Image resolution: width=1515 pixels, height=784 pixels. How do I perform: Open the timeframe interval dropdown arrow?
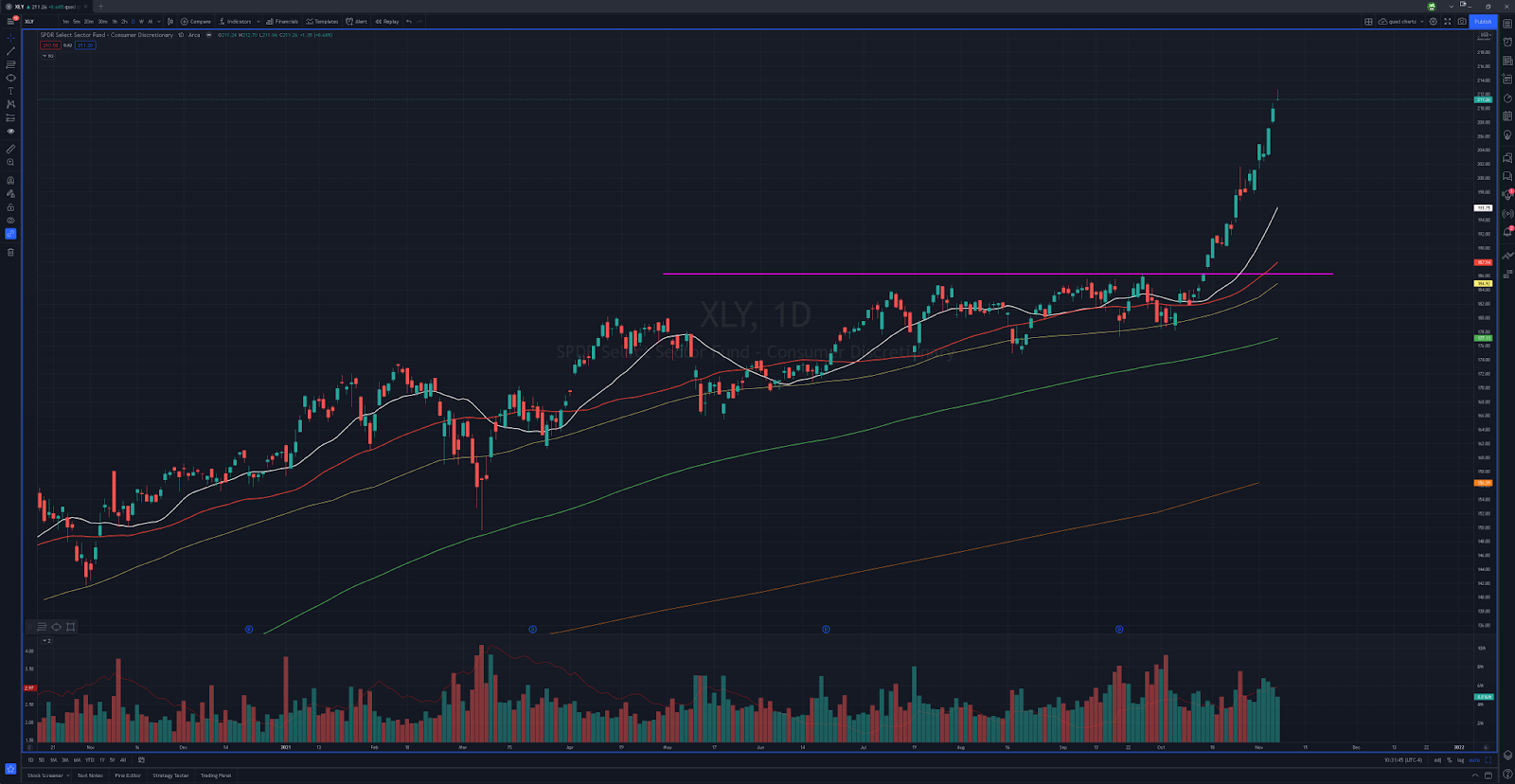159,21
